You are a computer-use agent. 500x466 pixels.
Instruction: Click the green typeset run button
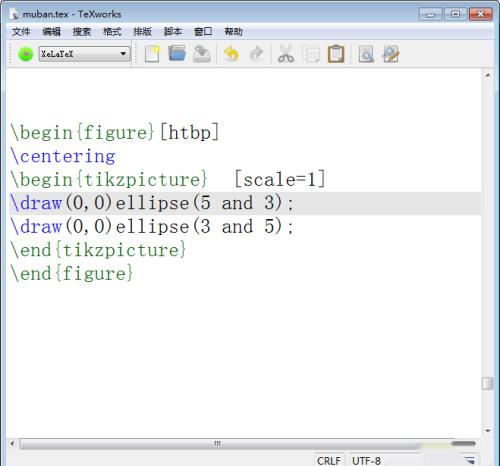pos(26,54)
